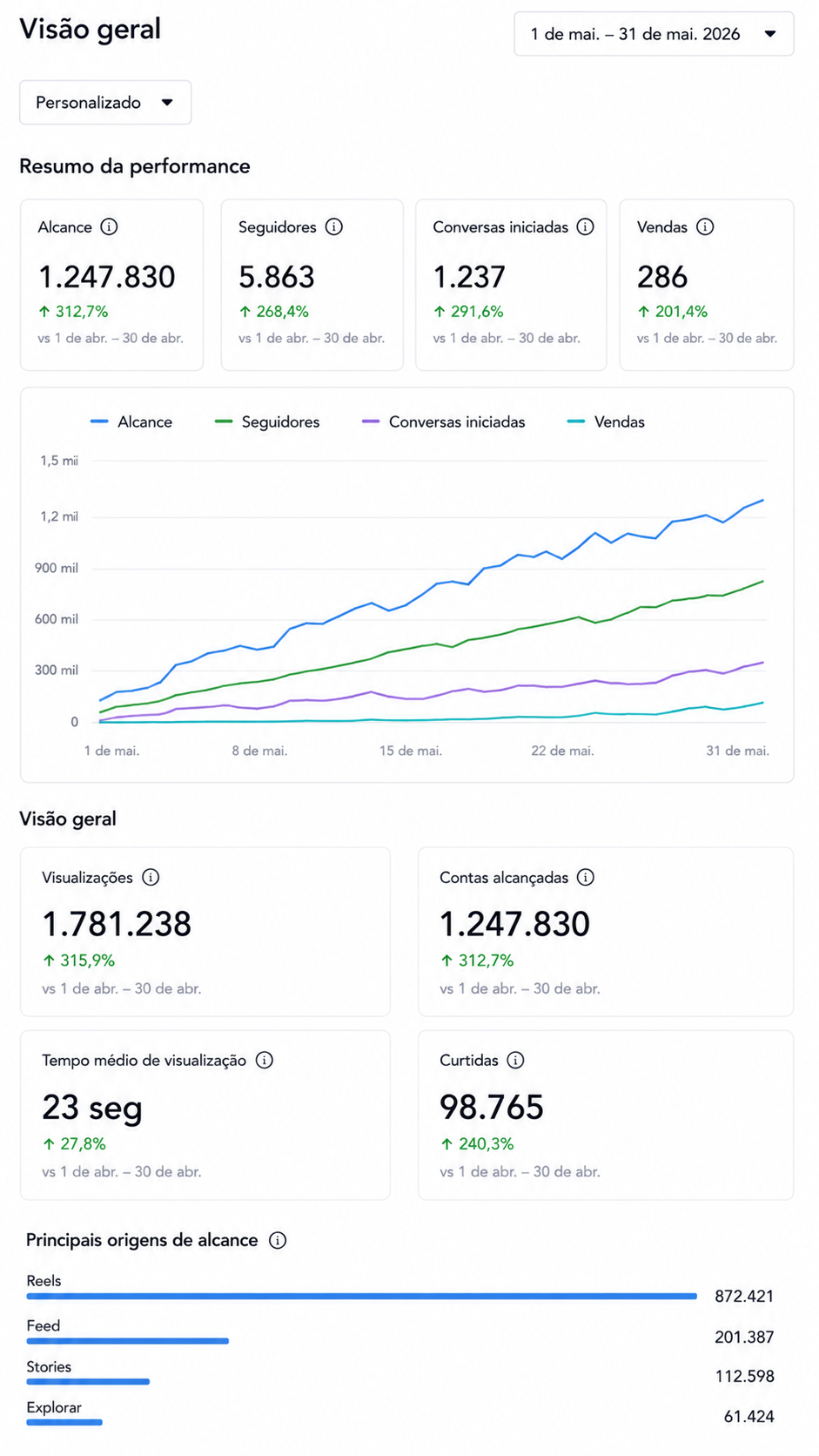819x1456 pixels.
Task: Toggle the Seguidores legend entry
Action: [267, 422]
